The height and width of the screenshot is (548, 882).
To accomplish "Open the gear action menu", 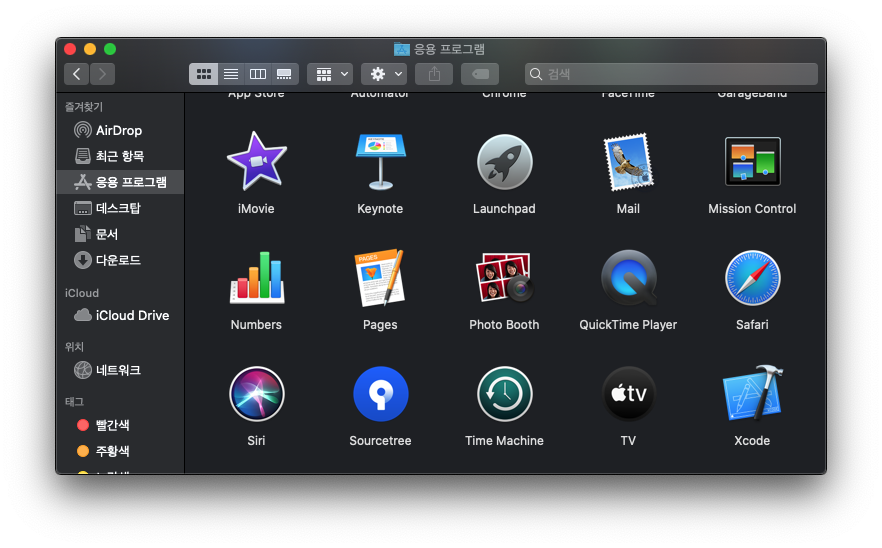I will point(384,74).
